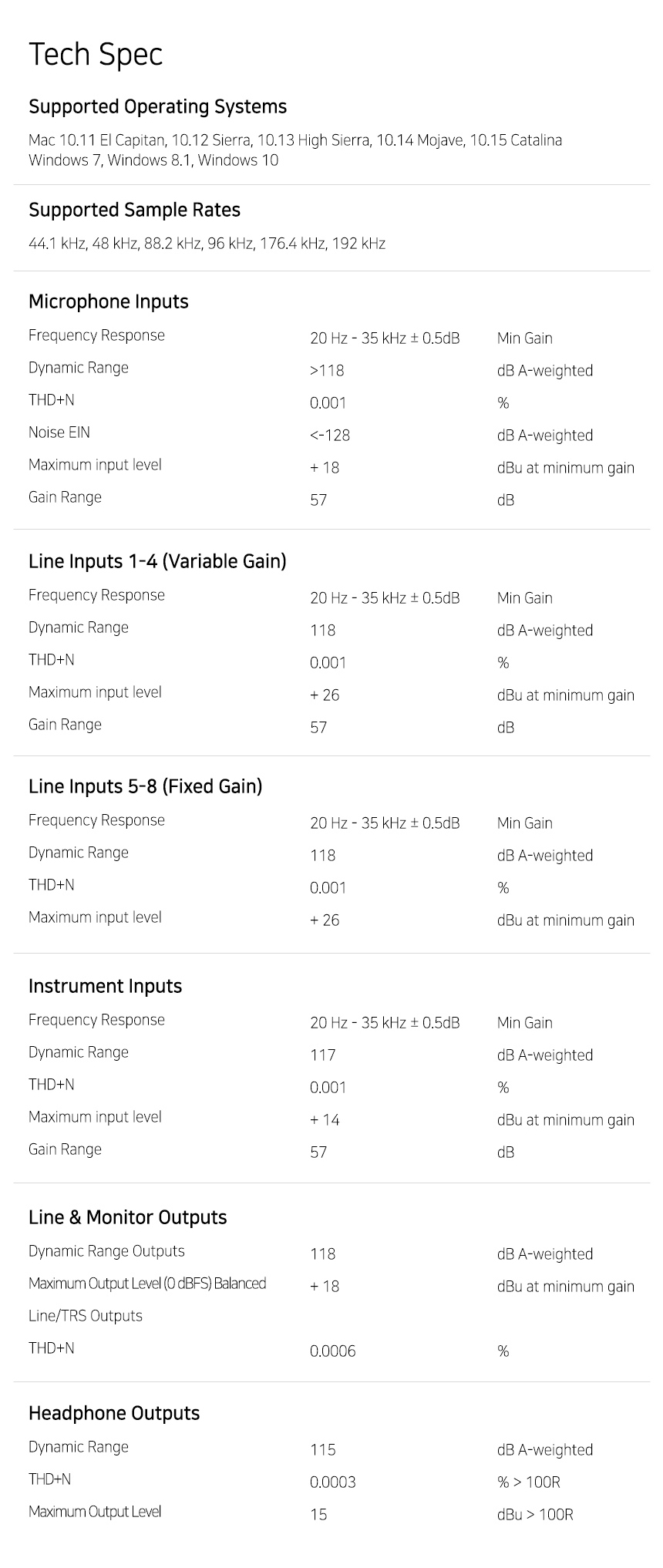Select the Line Inputs 5-8 (Fixed Gain) heading
This screenshot has height=1568, width=663.
point(146,786)
